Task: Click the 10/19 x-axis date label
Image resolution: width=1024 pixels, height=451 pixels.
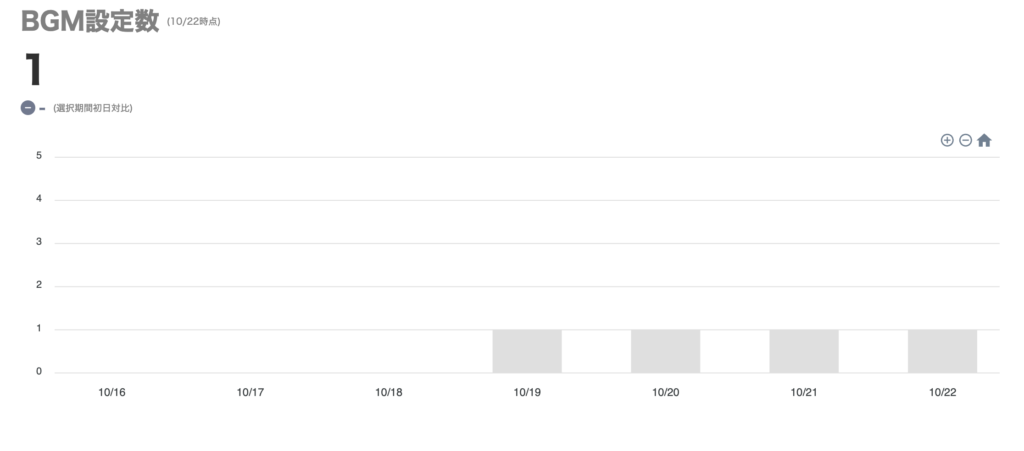Action: (527, 393)
